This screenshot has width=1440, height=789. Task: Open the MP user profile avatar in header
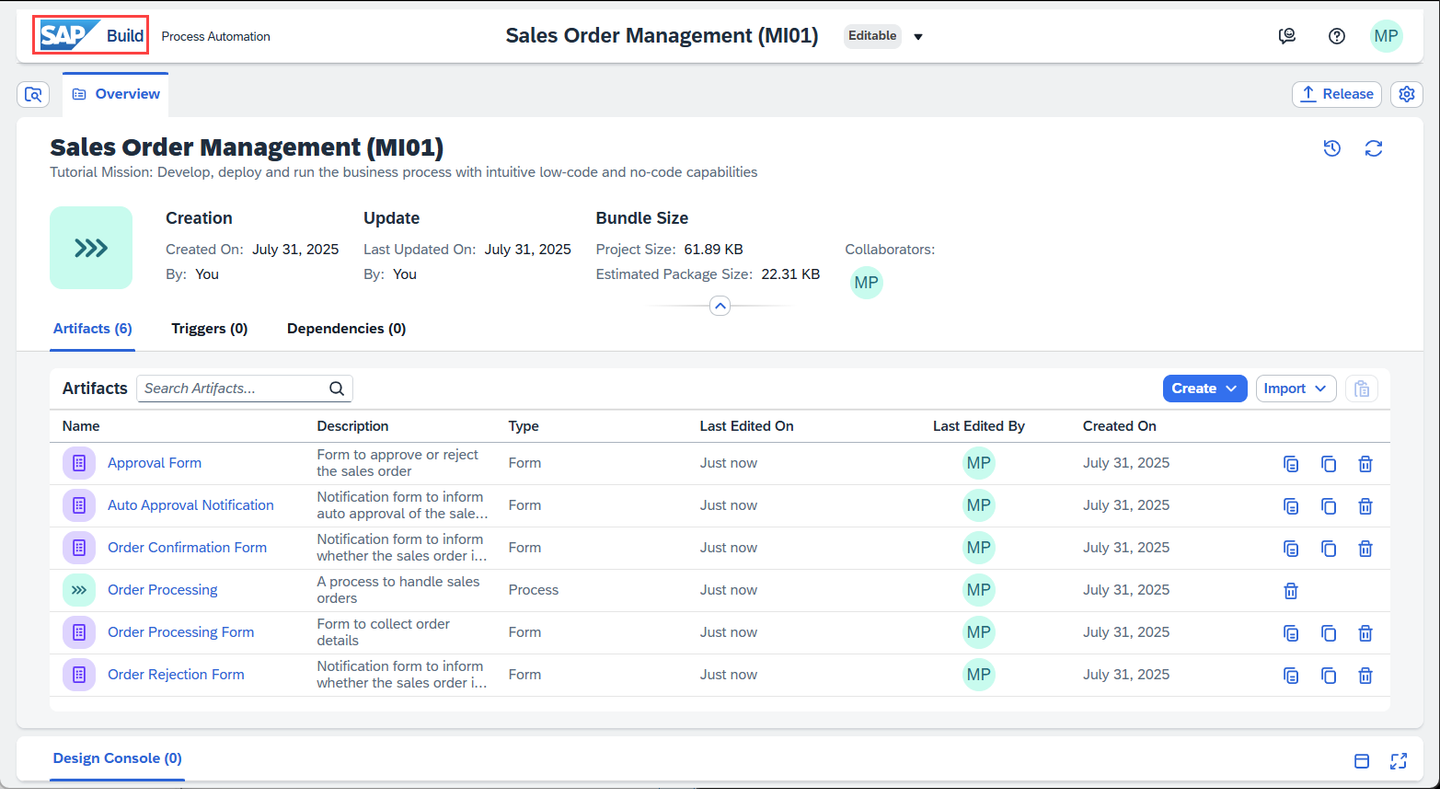click(x=1386, y=36)
